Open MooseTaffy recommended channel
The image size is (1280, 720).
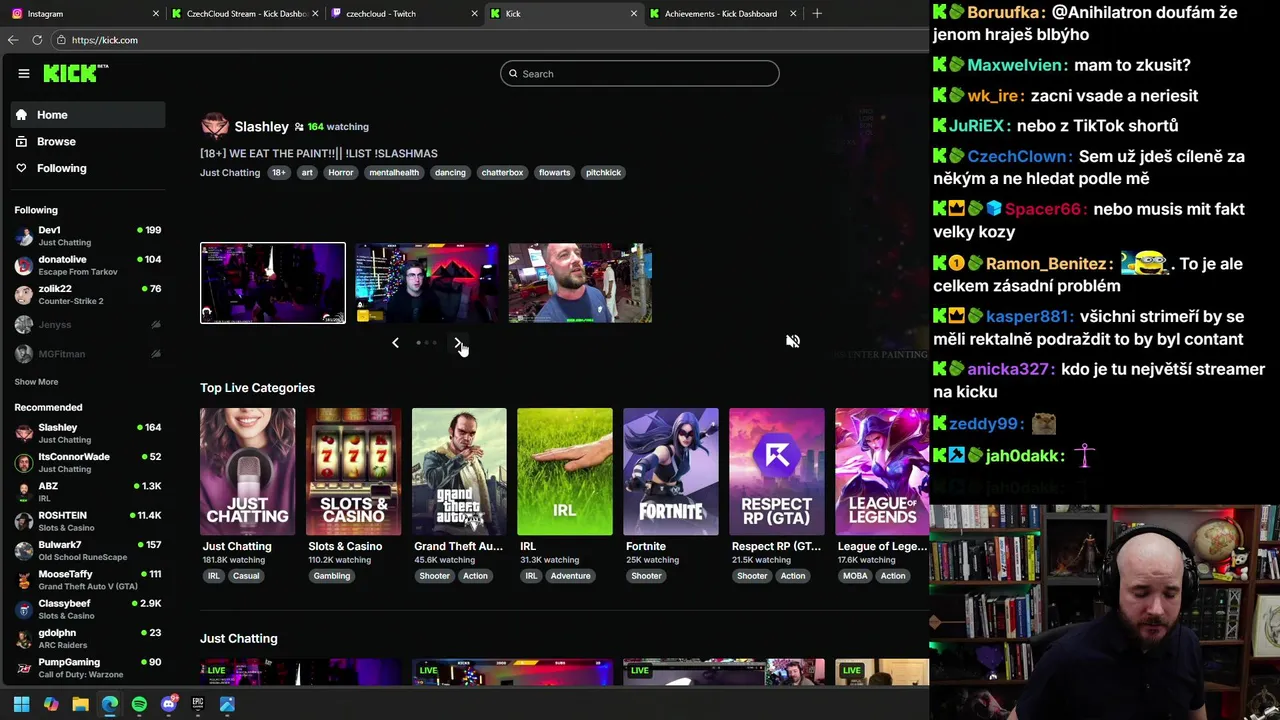coord(88,580)
